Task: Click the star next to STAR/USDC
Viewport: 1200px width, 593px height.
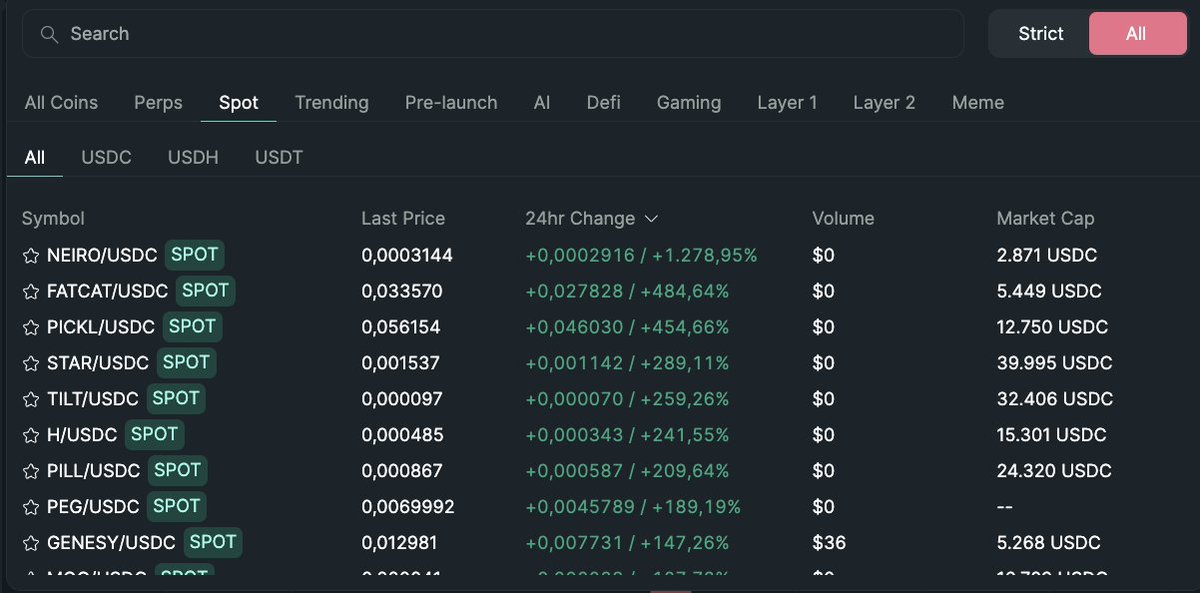Action: point(31,364)
